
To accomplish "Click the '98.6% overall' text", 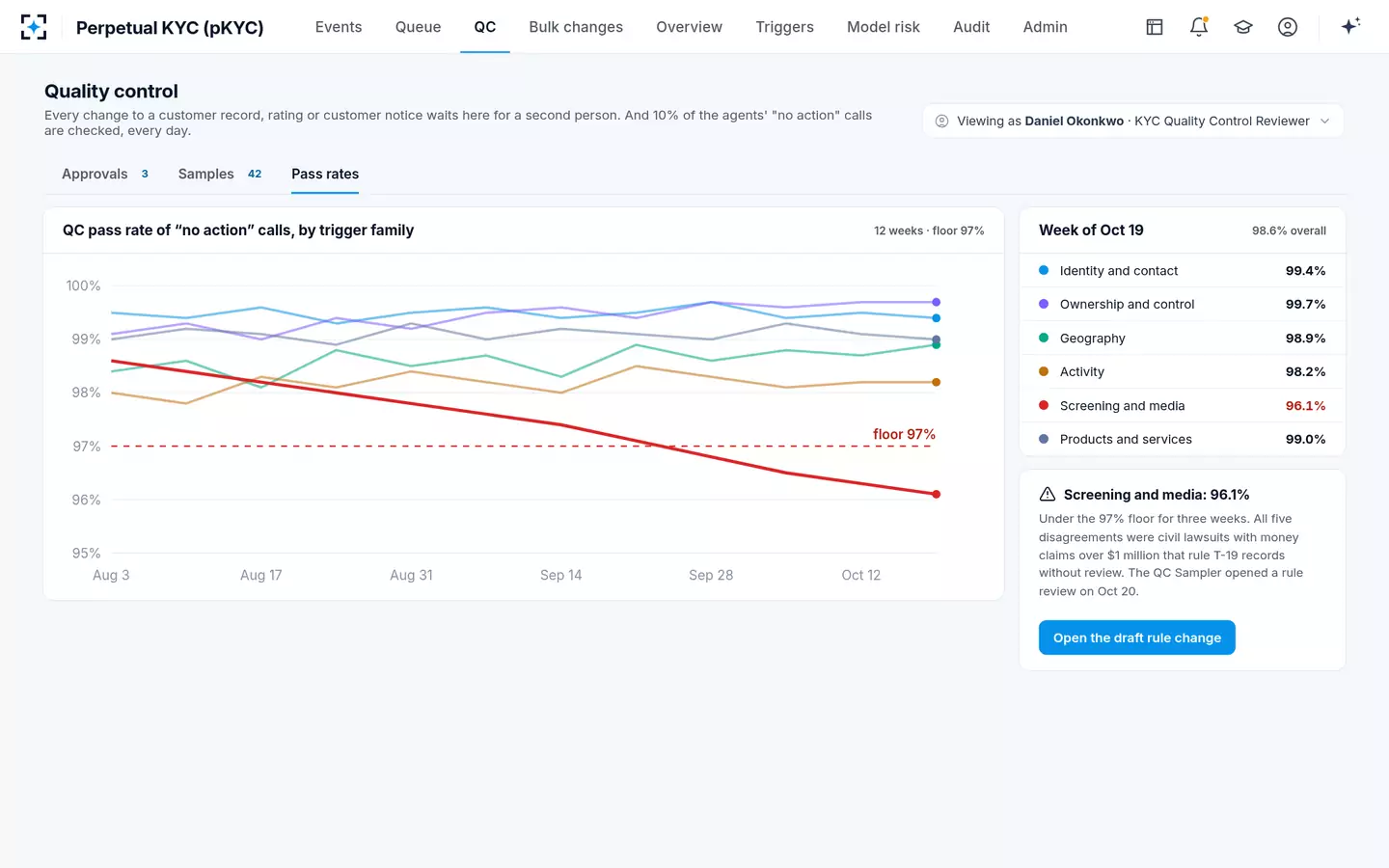I will click(x=1289, y=231).
